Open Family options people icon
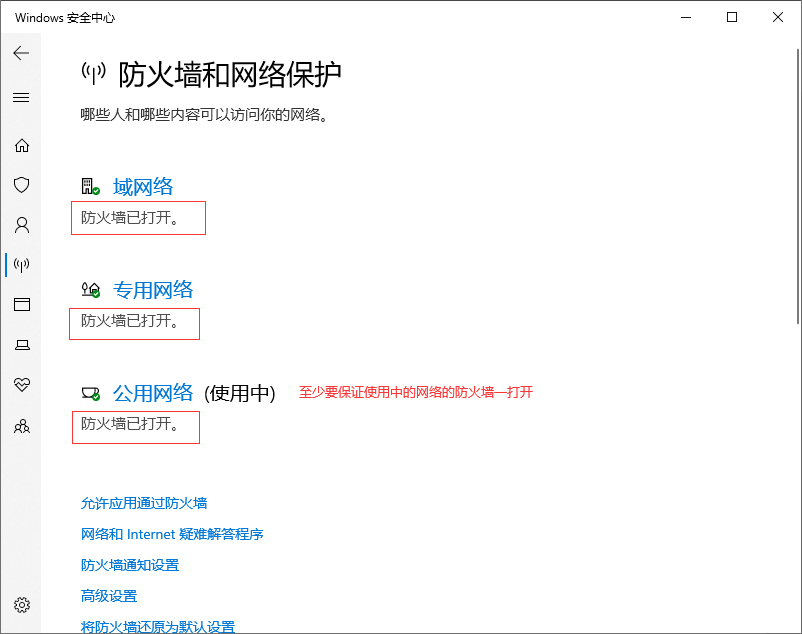This screenshot has height=634, width=802. click(x=21, y=426)
